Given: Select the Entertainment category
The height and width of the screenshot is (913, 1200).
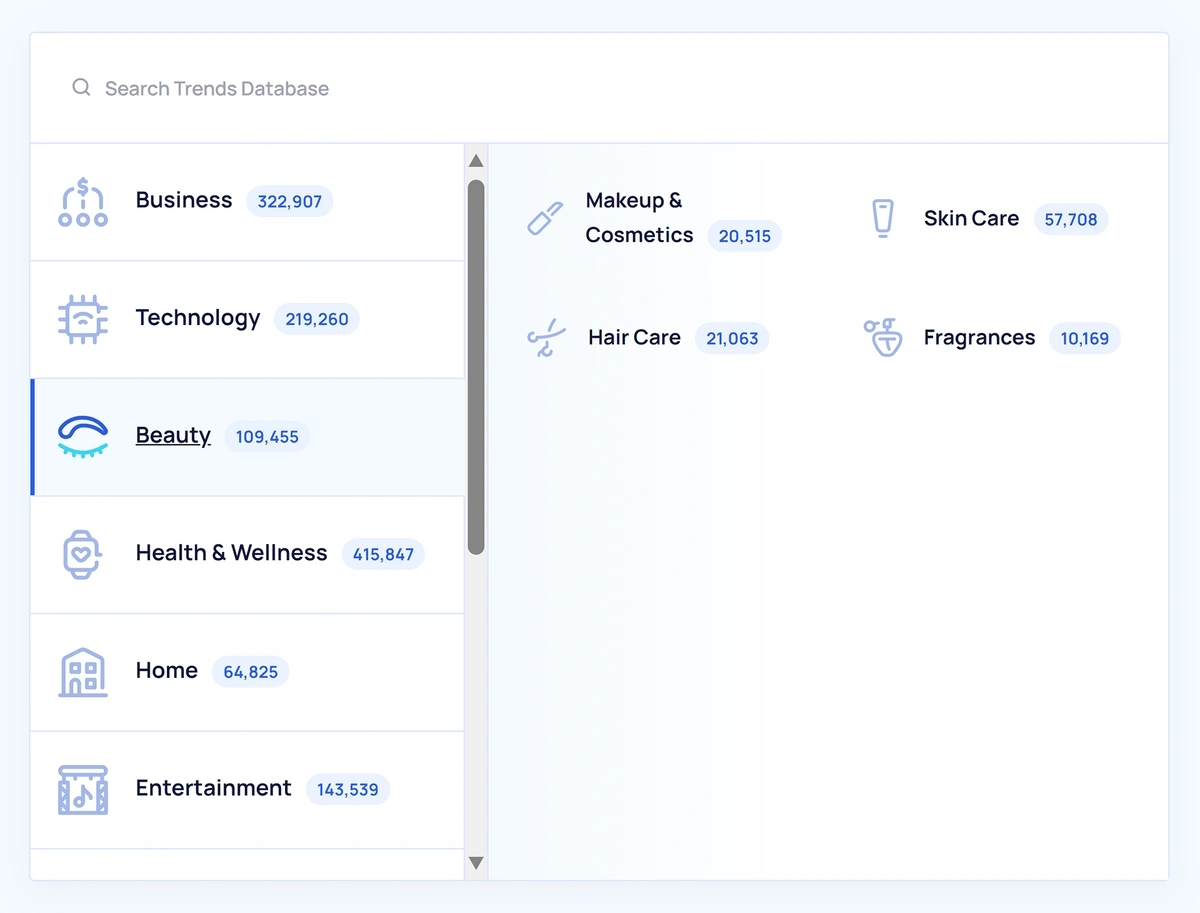Looking at the screenshot, I should coord(247,789).
